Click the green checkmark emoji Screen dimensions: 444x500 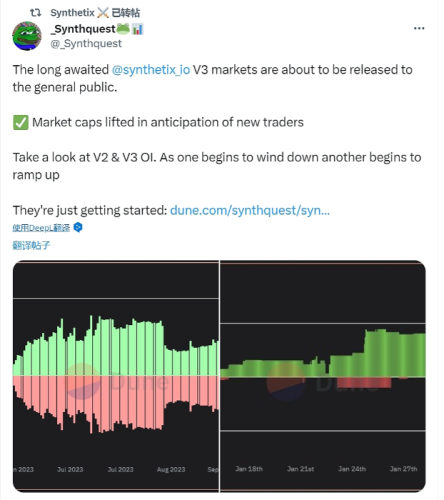pyautogui.click(x=21, y=122)
